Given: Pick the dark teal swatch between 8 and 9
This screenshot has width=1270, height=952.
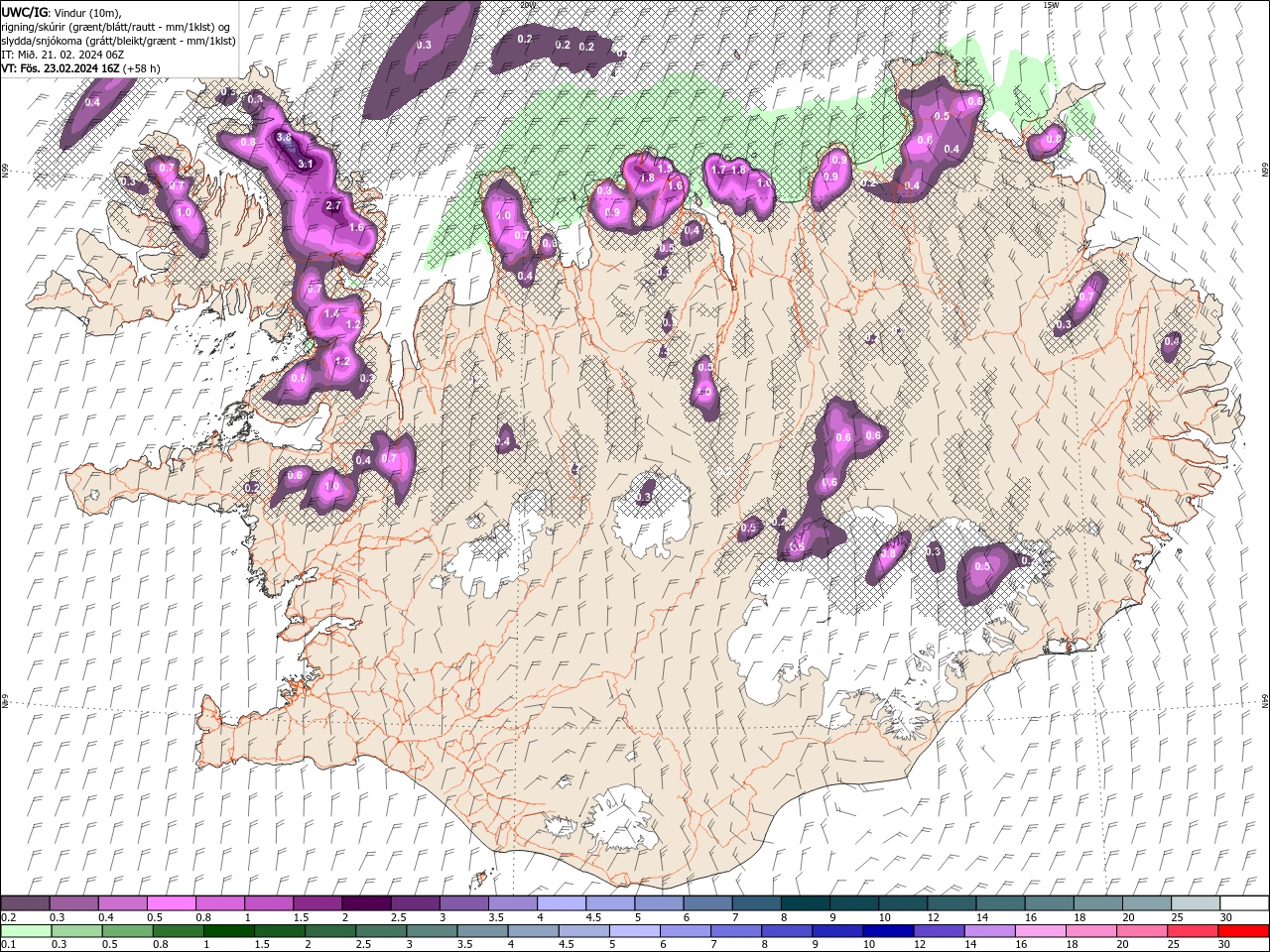Looking at the screenshot, I should [805, 902].
